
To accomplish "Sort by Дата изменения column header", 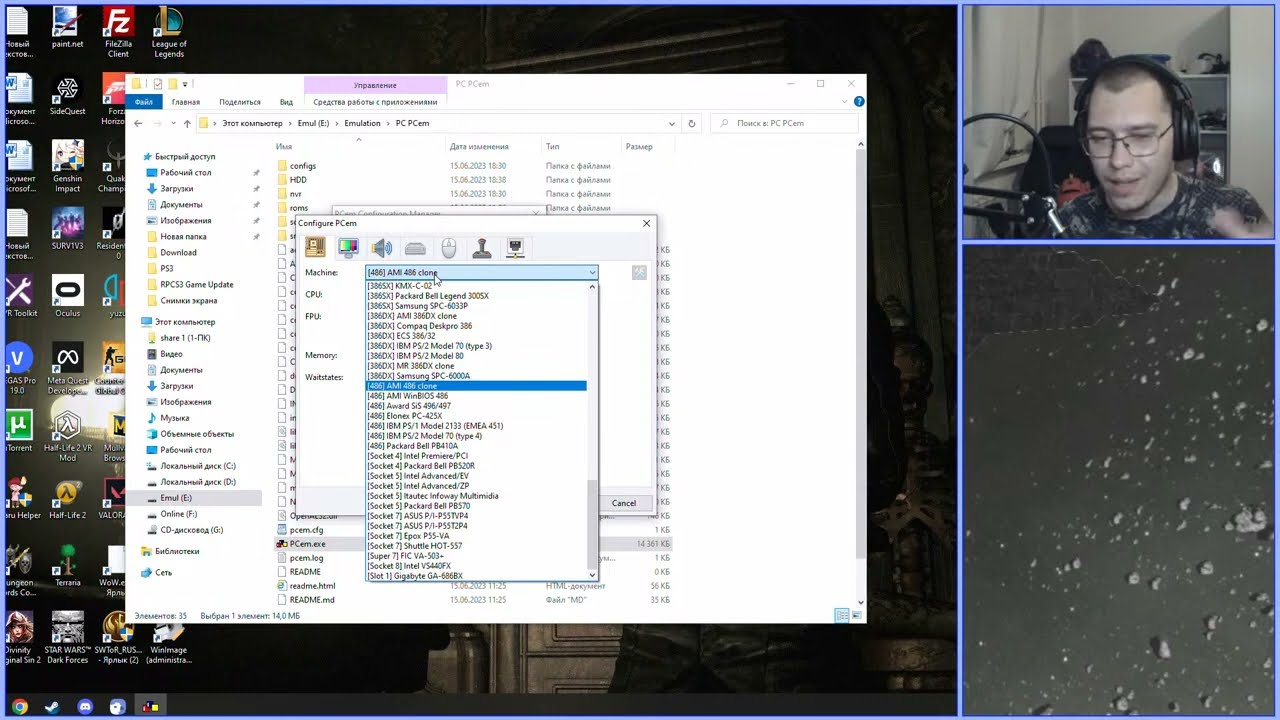I will click(x=479, y=147).
